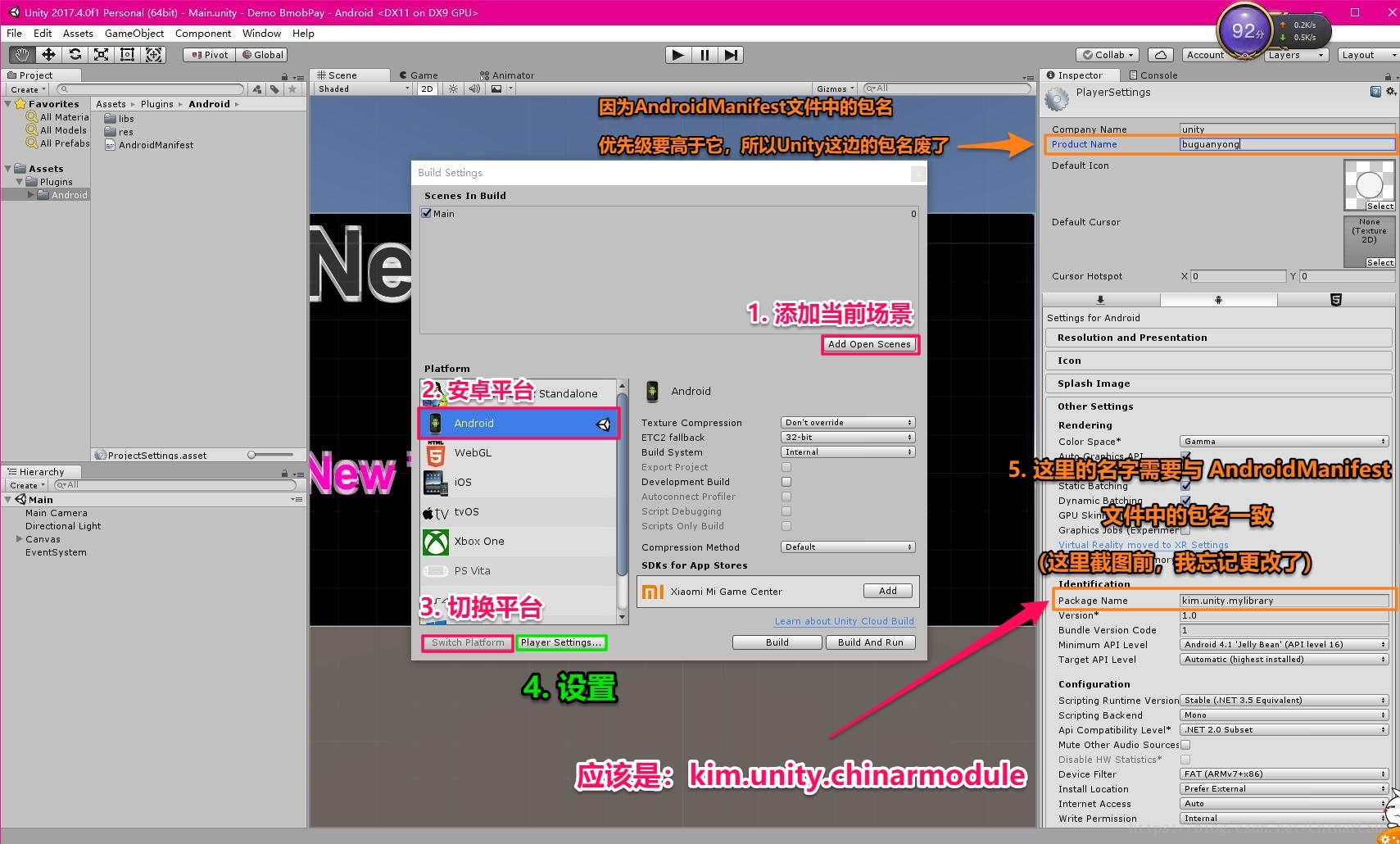Image resolution: width=1400 pixels, height=844 pixels.
Task: Open Texture Compression dropdown
Action: 848,423
